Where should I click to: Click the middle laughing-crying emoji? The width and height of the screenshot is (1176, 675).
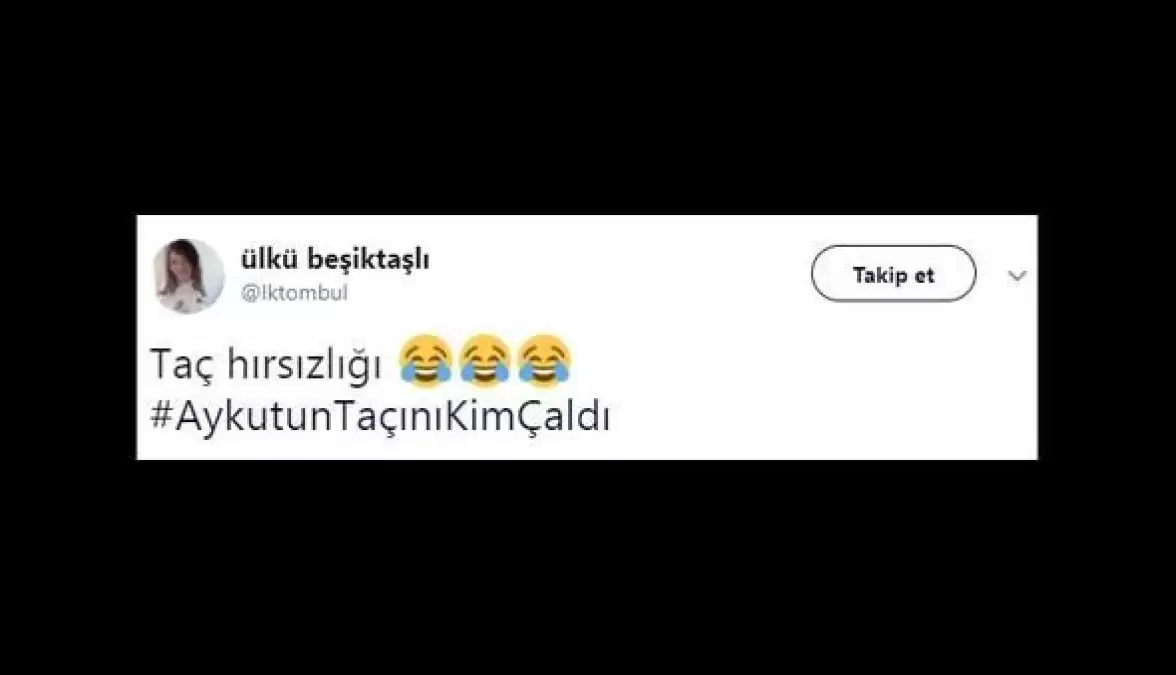pos(485,362)
